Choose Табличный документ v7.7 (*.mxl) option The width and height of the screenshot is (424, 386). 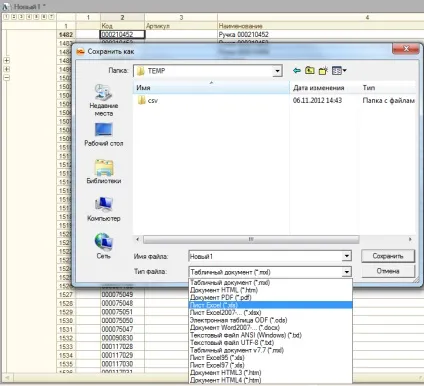point(270,350)
